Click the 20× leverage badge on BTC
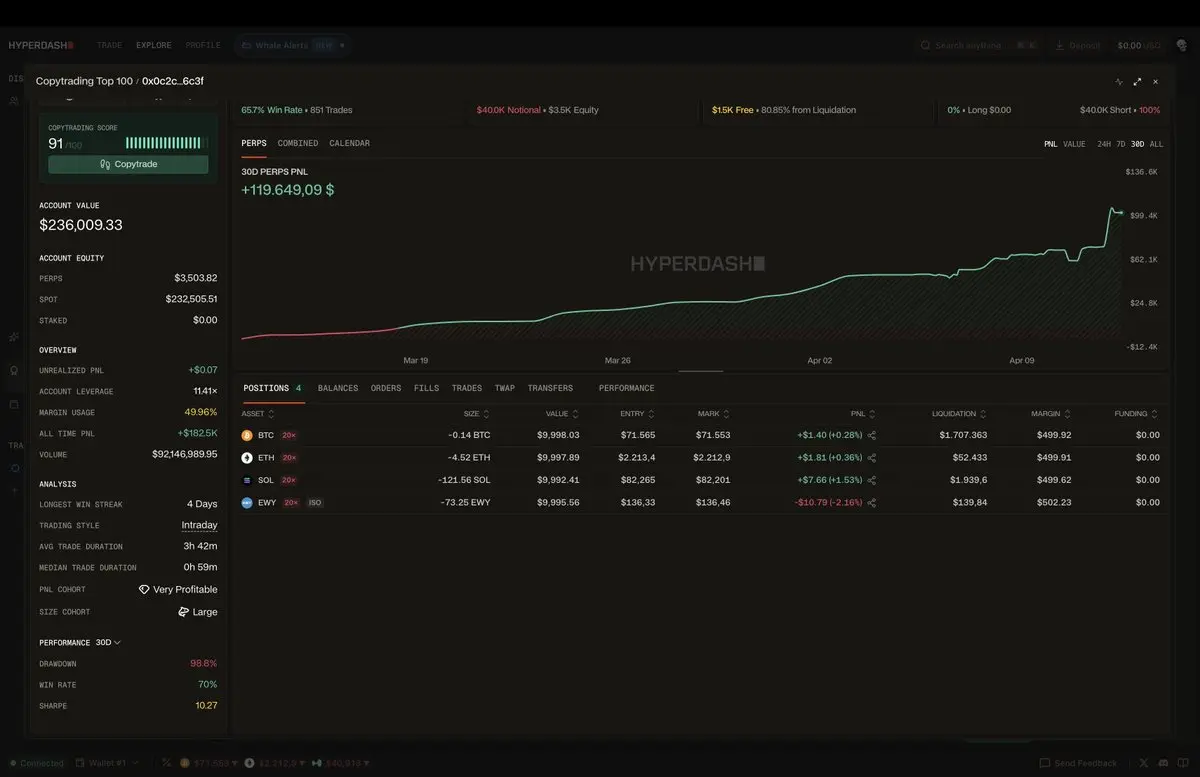1200x777 pixels. click(x=289, y=435)
